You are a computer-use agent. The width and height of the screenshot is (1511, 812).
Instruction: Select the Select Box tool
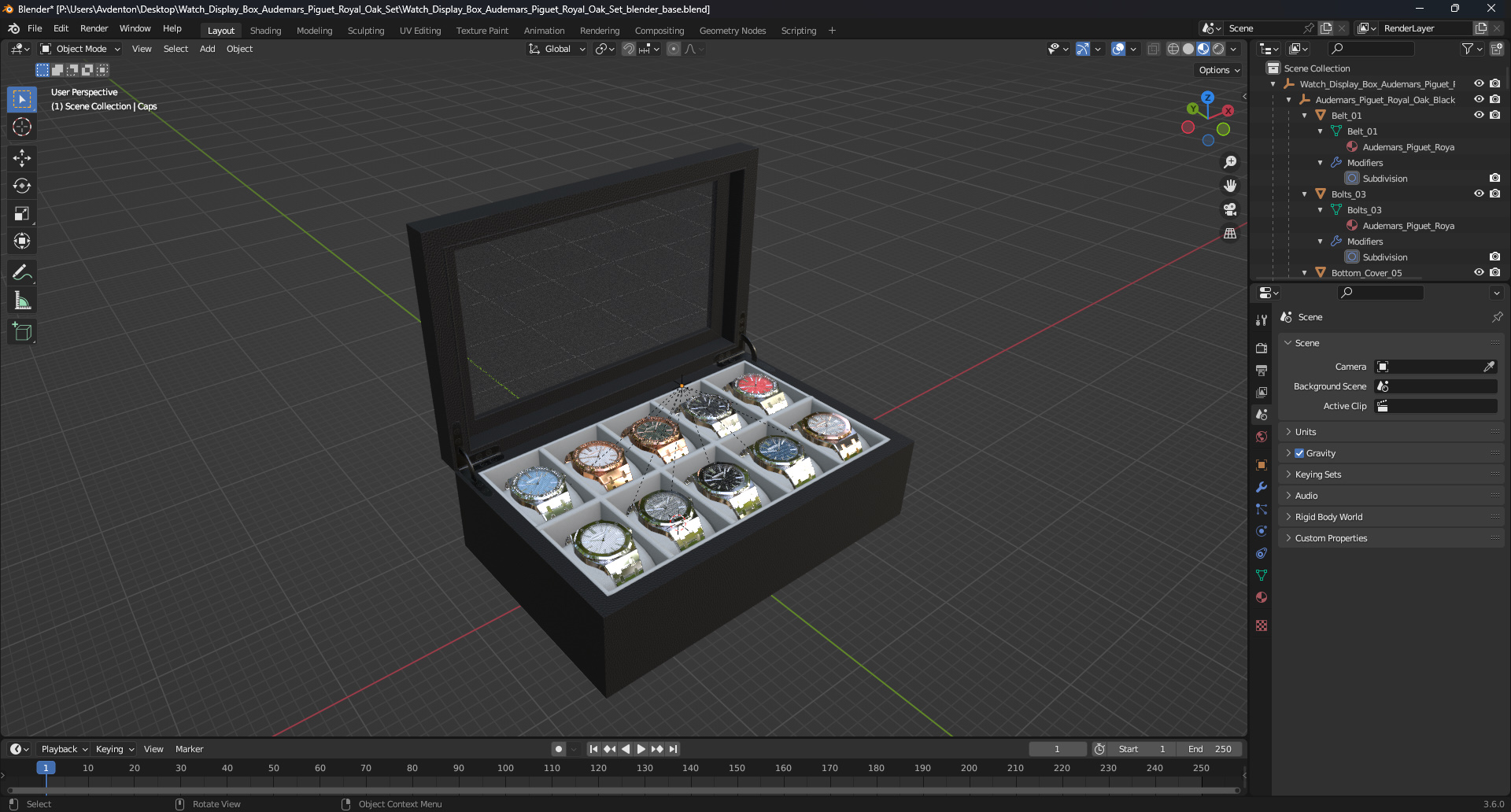point(22,99)
